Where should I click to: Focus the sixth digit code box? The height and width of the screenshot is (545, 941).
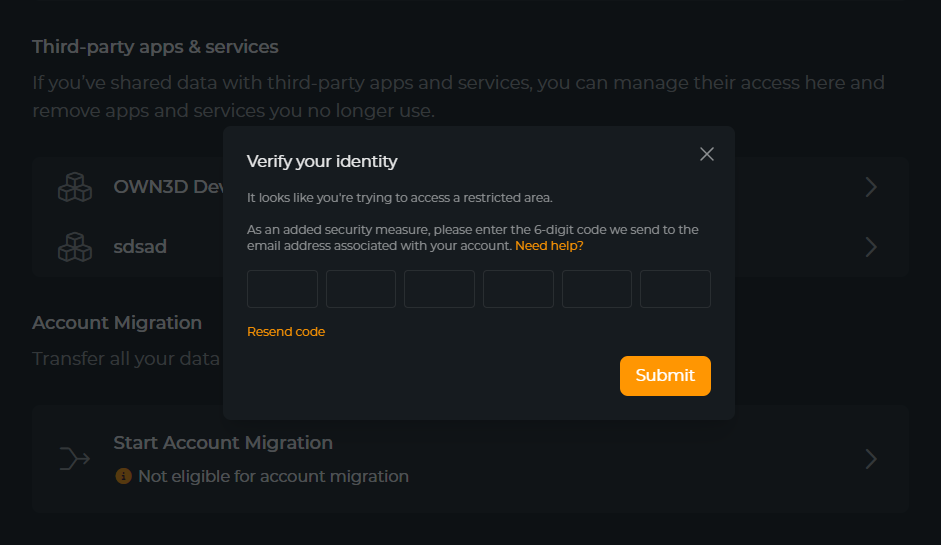pos(675,289)
